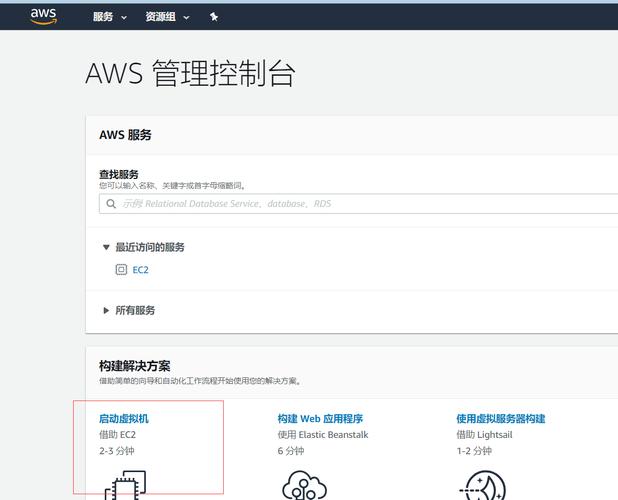Image resolution: width=618 pixels, height=500 pixels.
Task: Click the AWS logo in the header
Action: pyautogui.click(x=44, y=16)
